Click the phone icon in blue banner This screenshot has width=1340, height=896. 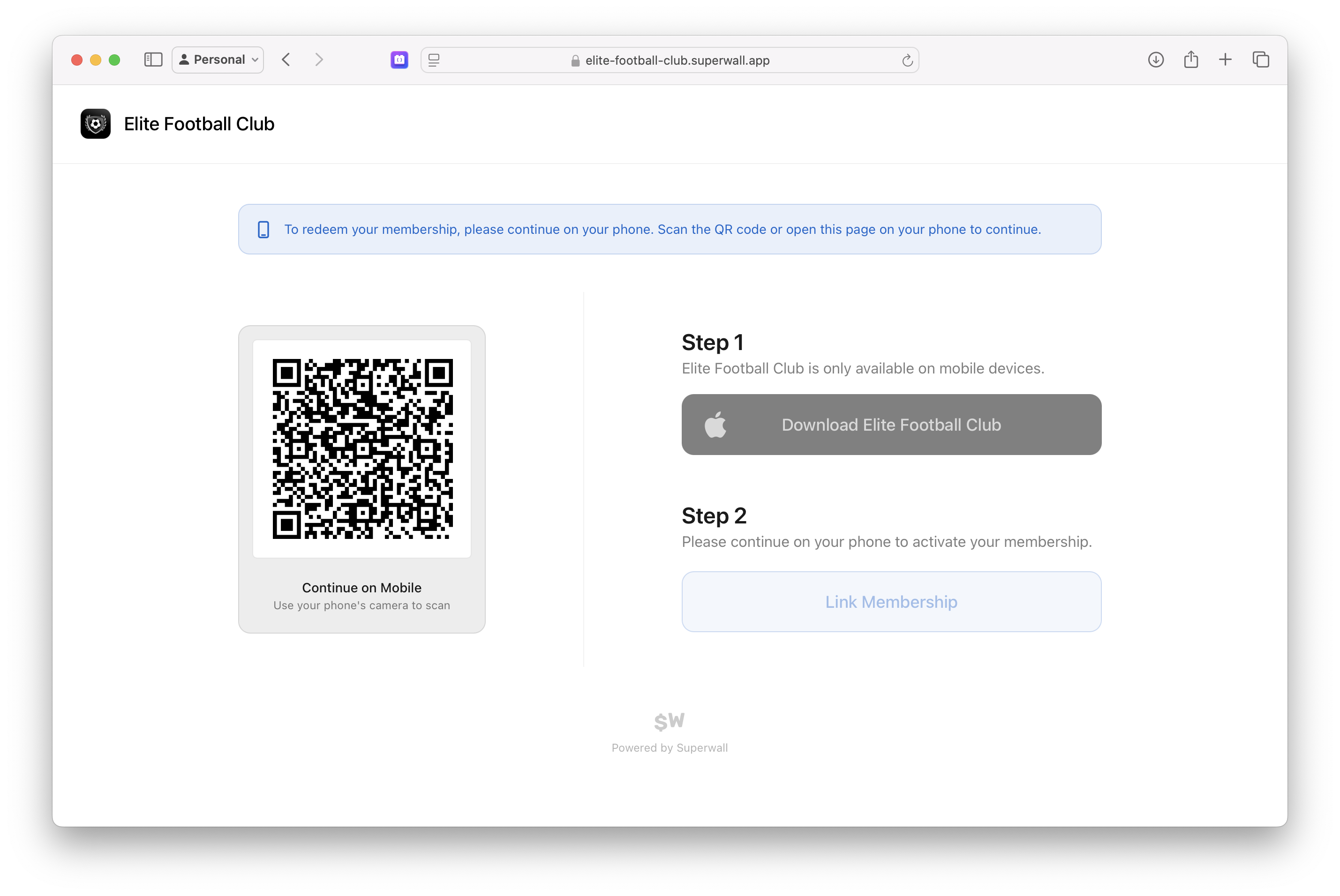263,229
